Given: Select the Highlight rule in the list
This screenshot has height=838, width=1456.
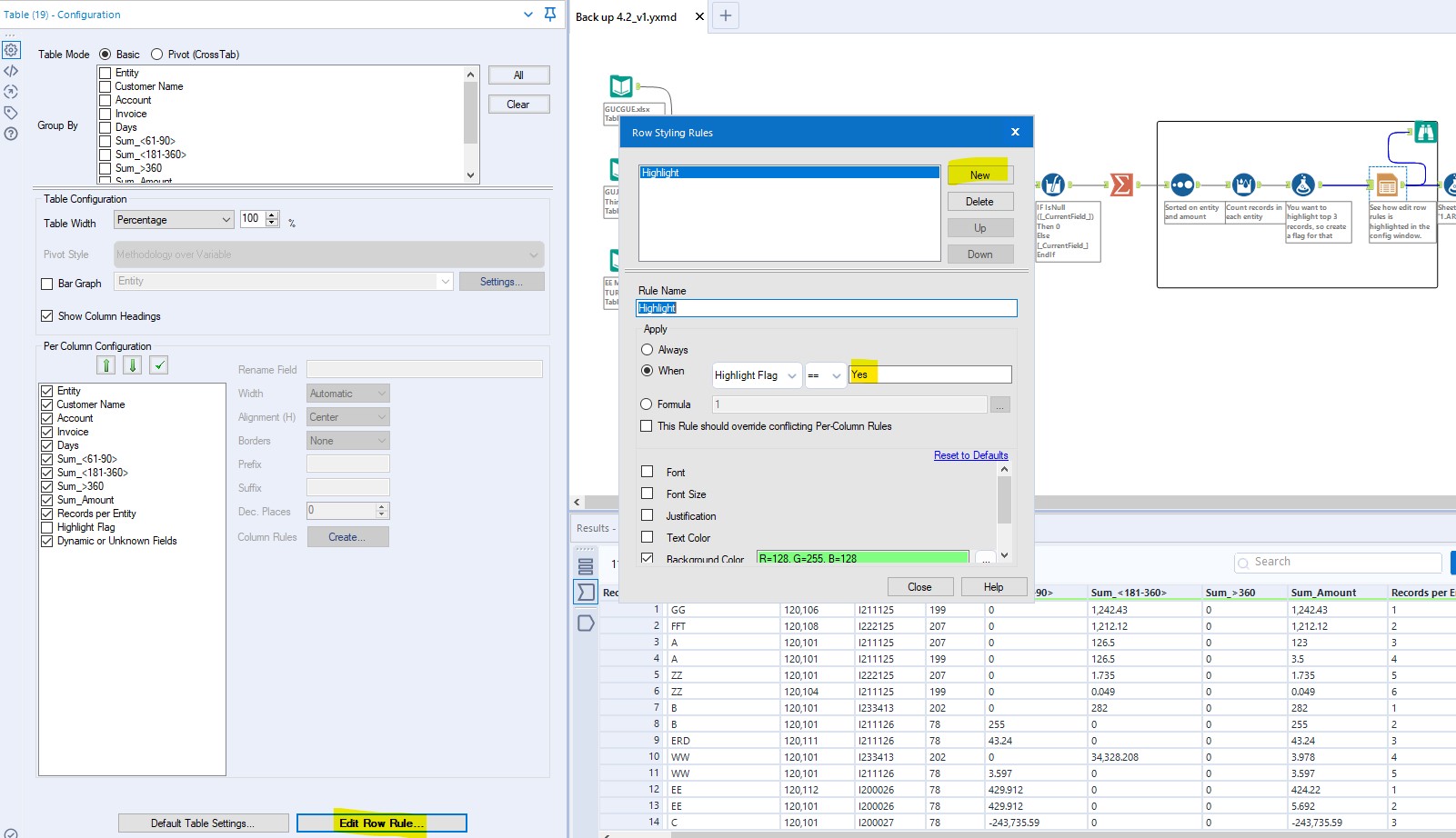Looking at the screenshot, I should click(788, 173).
